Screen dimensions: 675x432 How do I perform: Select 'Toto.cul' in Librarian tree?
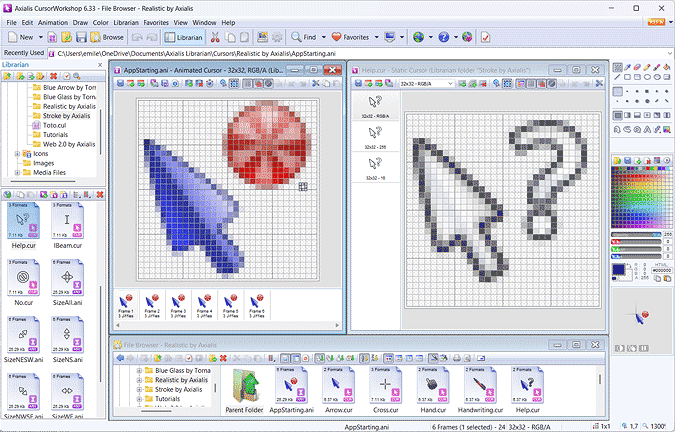coord(55,125)
